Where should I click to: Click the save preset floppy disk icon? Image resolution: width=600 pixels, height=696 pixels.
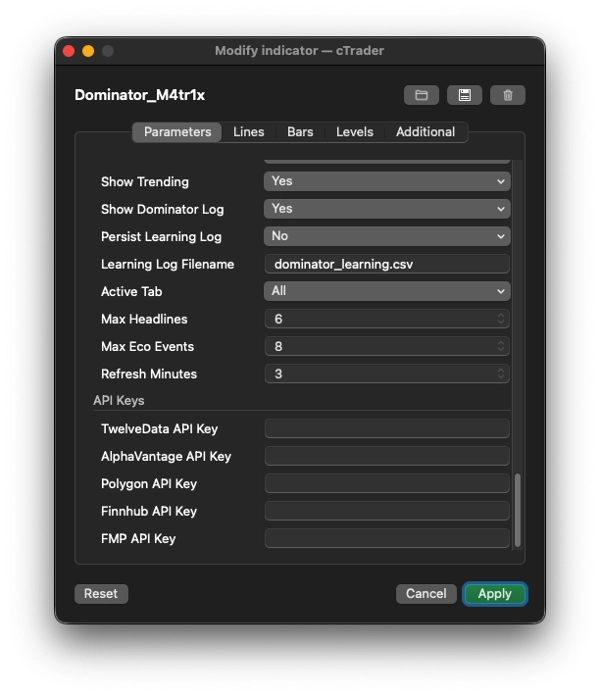tap(464, 95)
